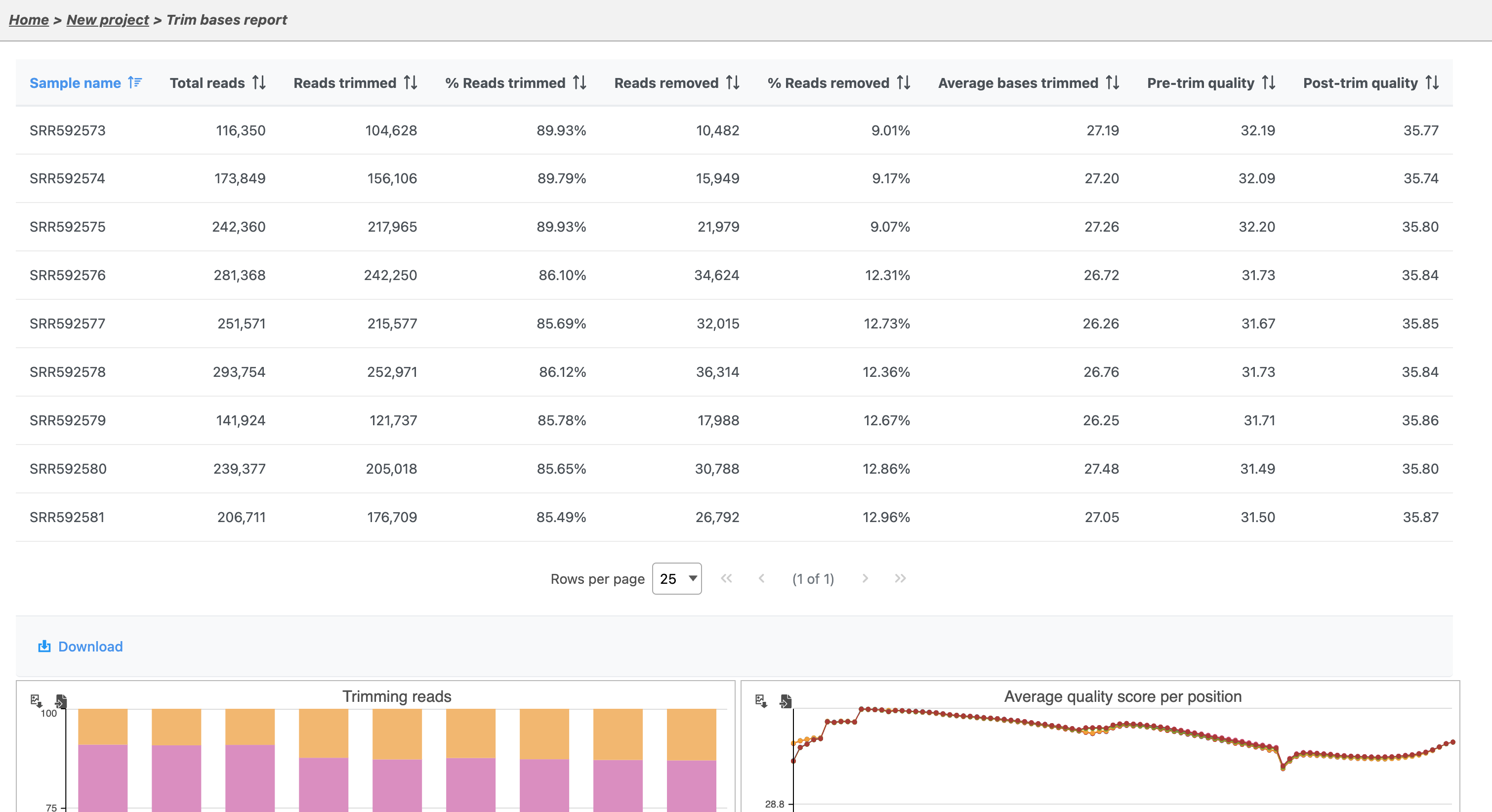Go to next page arrow
Image resolution: width=1492 pixels, height=812 pixels.
coord(865,578)
